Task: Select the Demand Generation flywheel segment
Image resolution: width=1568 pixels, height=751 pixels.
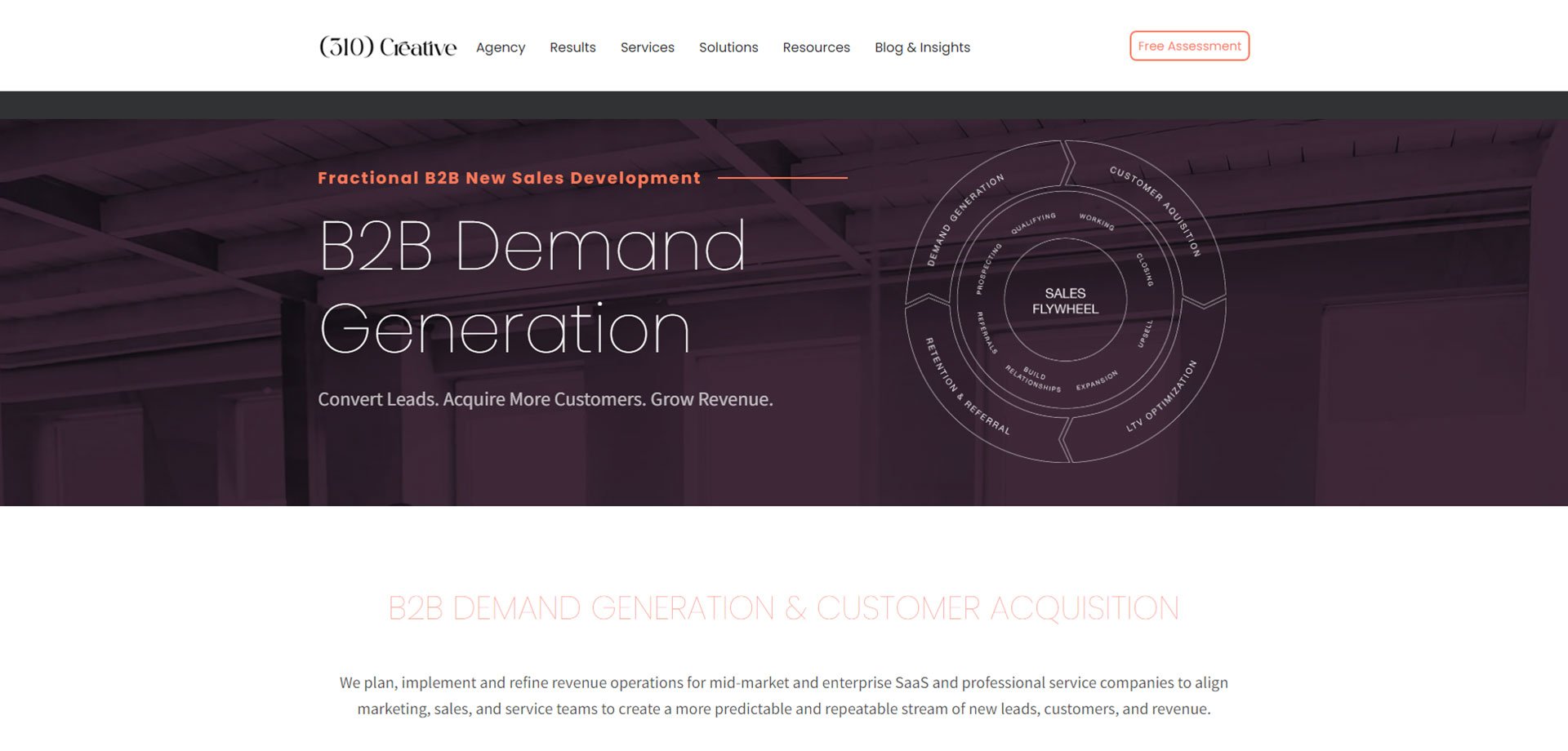Action: coord(964,219)
